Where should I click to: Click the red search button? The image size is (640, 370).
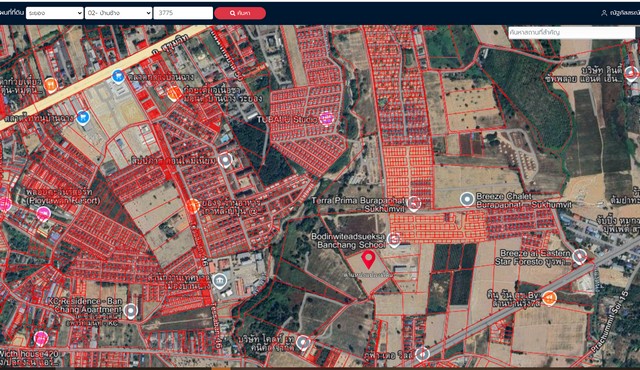(x=240, y=13)
